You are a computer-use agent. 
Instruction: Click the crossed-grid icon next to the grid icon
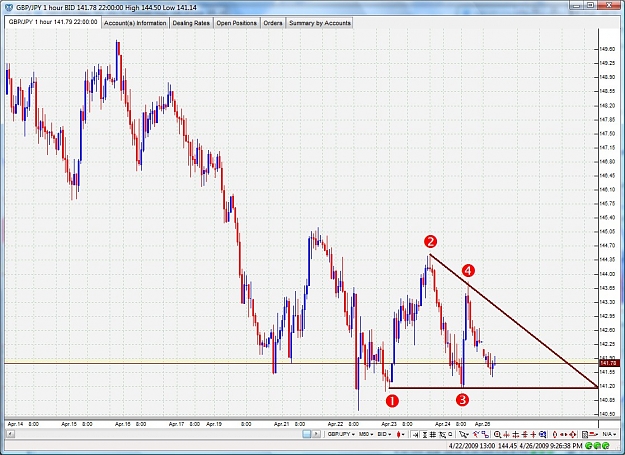click(x=442, y=434)
